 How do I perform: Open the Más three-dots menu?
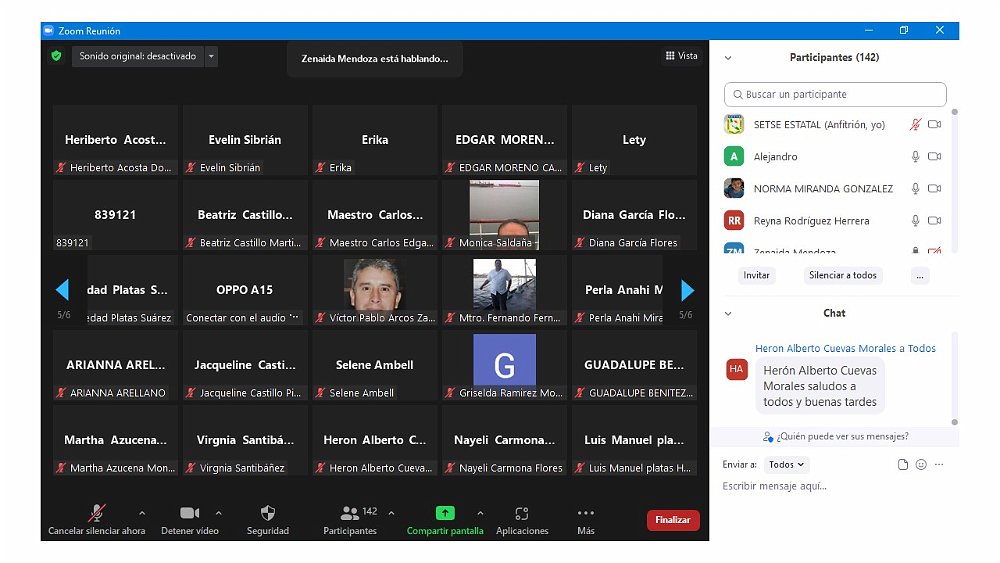click(x=586, y=513)
